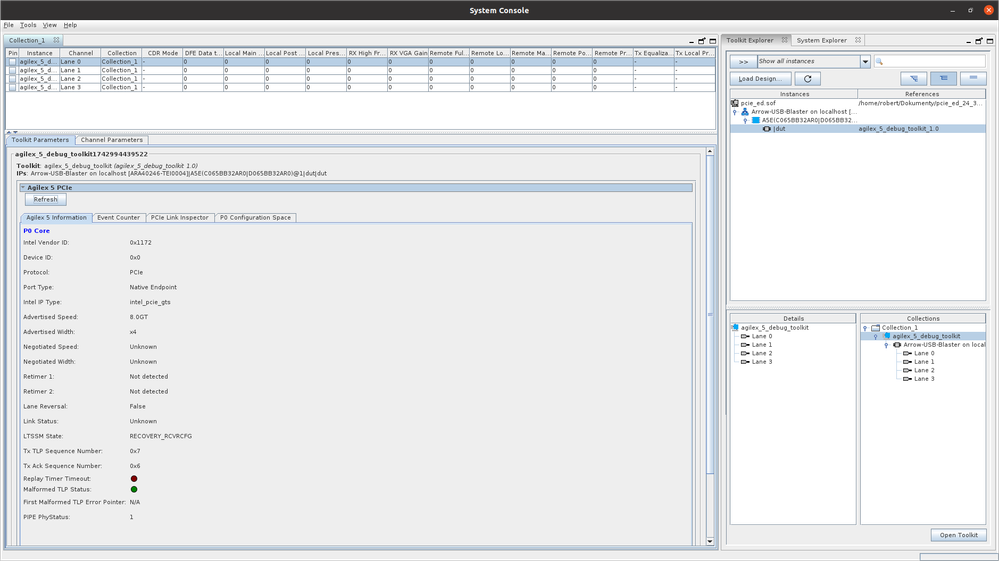Click the agilex_5_debug_toolkit icon in Details pane
Screen dimensions: 999x561
tap(735, 328)
